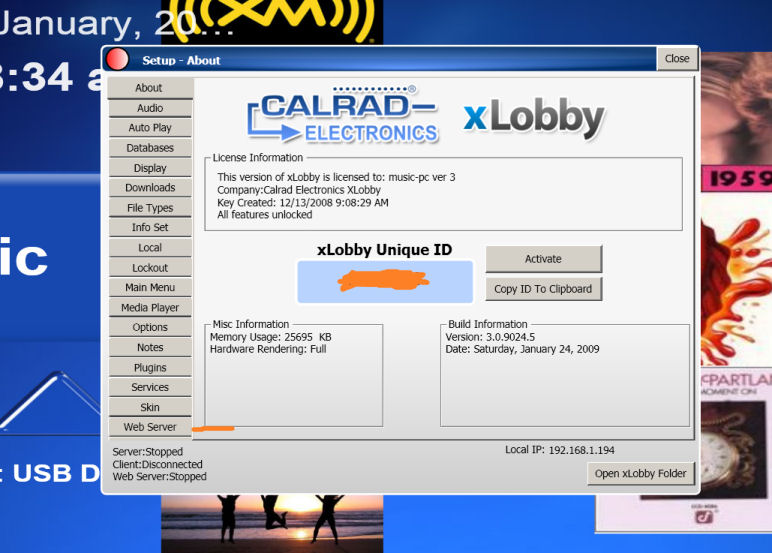Viewport: 772px width, 553px height.
Task: Select the Skin tab
Action: pyautogui.click(x=149, y=407)
